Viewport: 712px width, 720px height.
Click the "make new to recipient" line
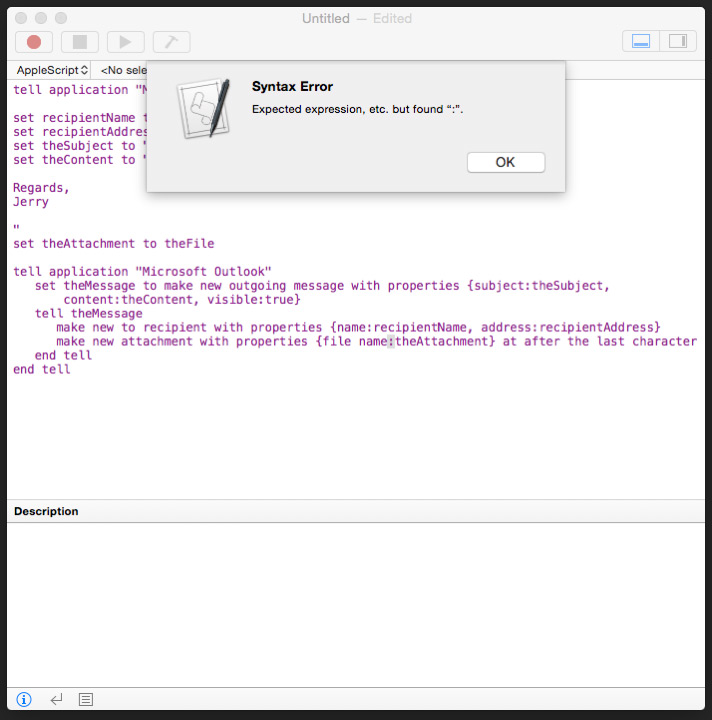pyautogui.click(x=358, y=327)
